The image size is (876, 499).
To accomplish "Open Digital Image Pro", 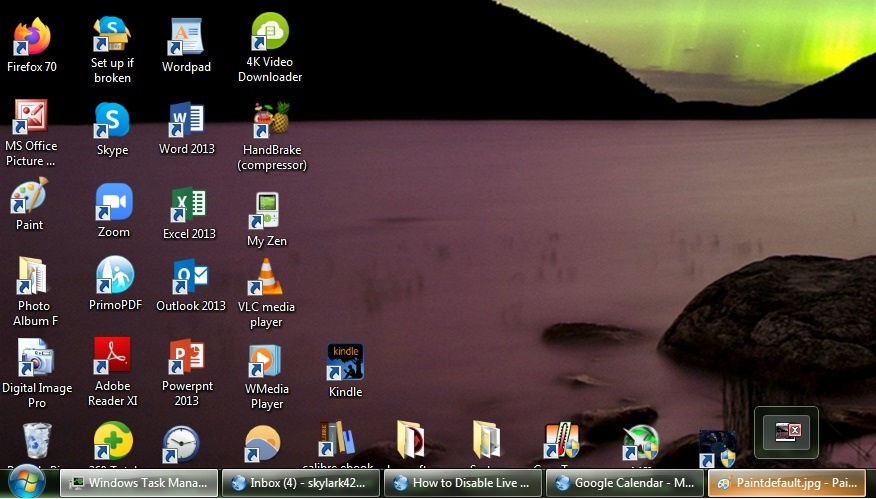I will (x=37, y=373).
